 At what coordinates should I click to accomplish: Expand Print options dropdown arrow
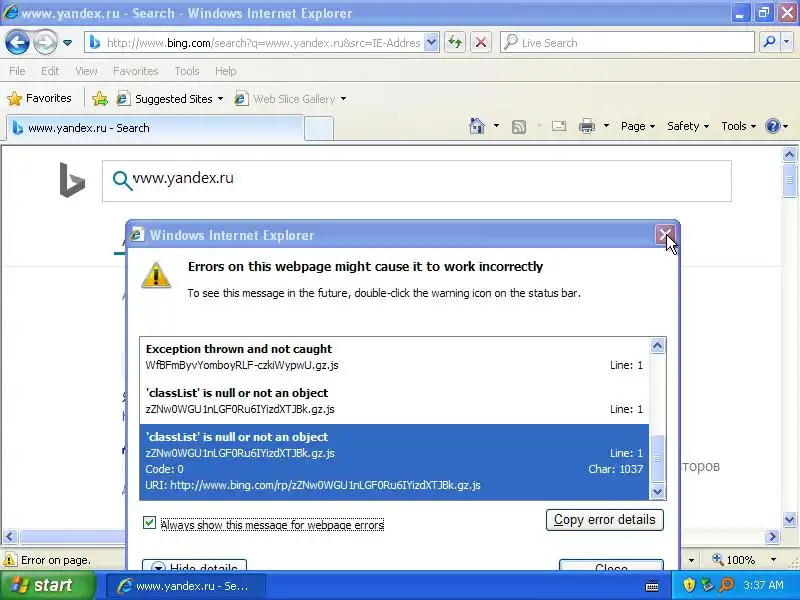coord(606,126)
